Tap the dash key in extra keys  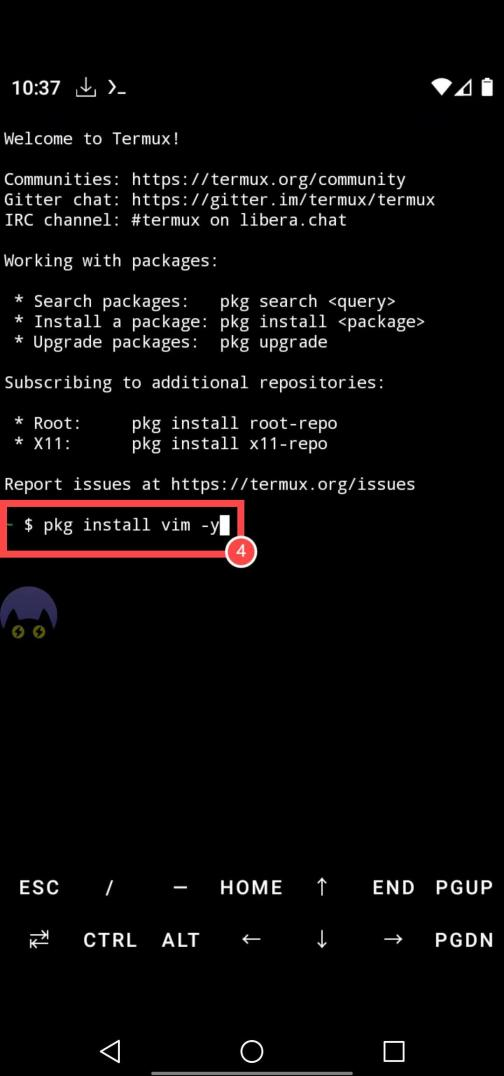coord(181,887)
